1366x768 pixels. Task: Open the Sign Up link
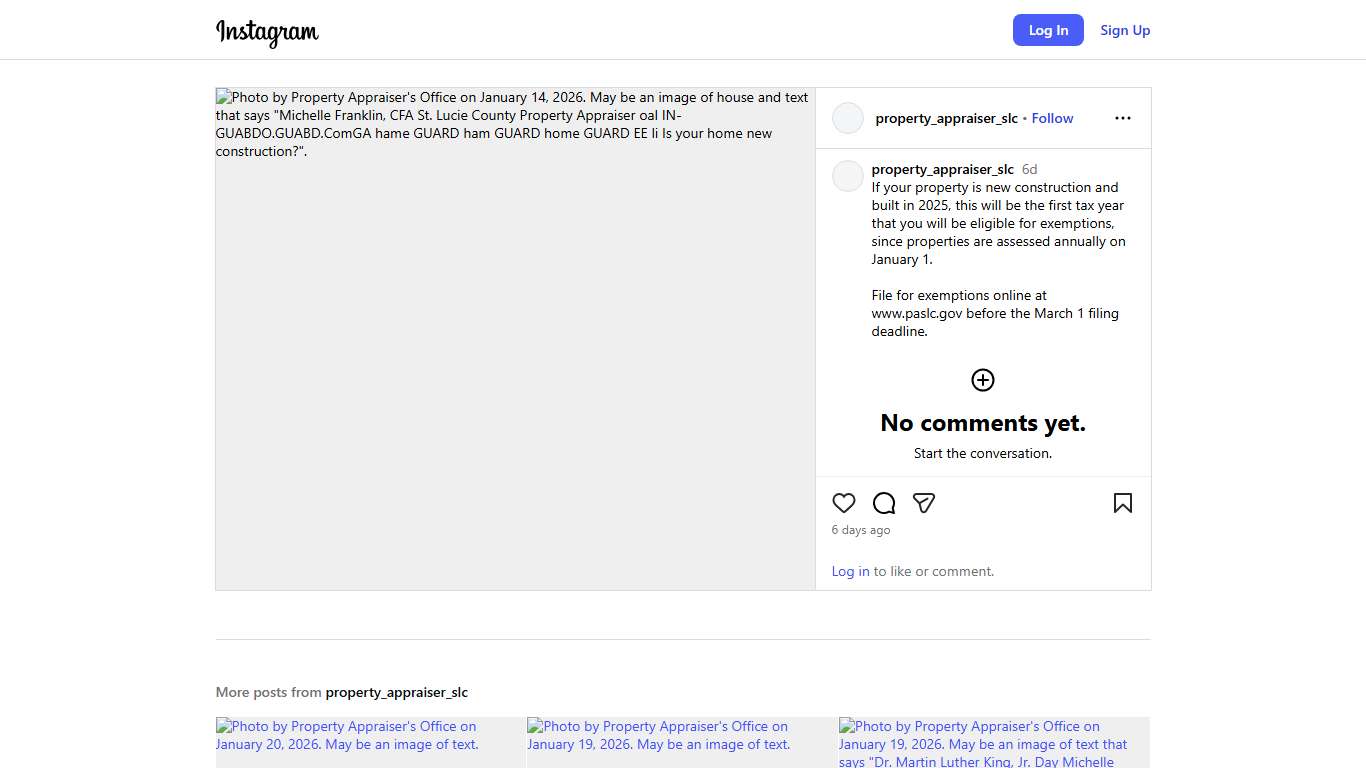click(x=1125, y=30)
